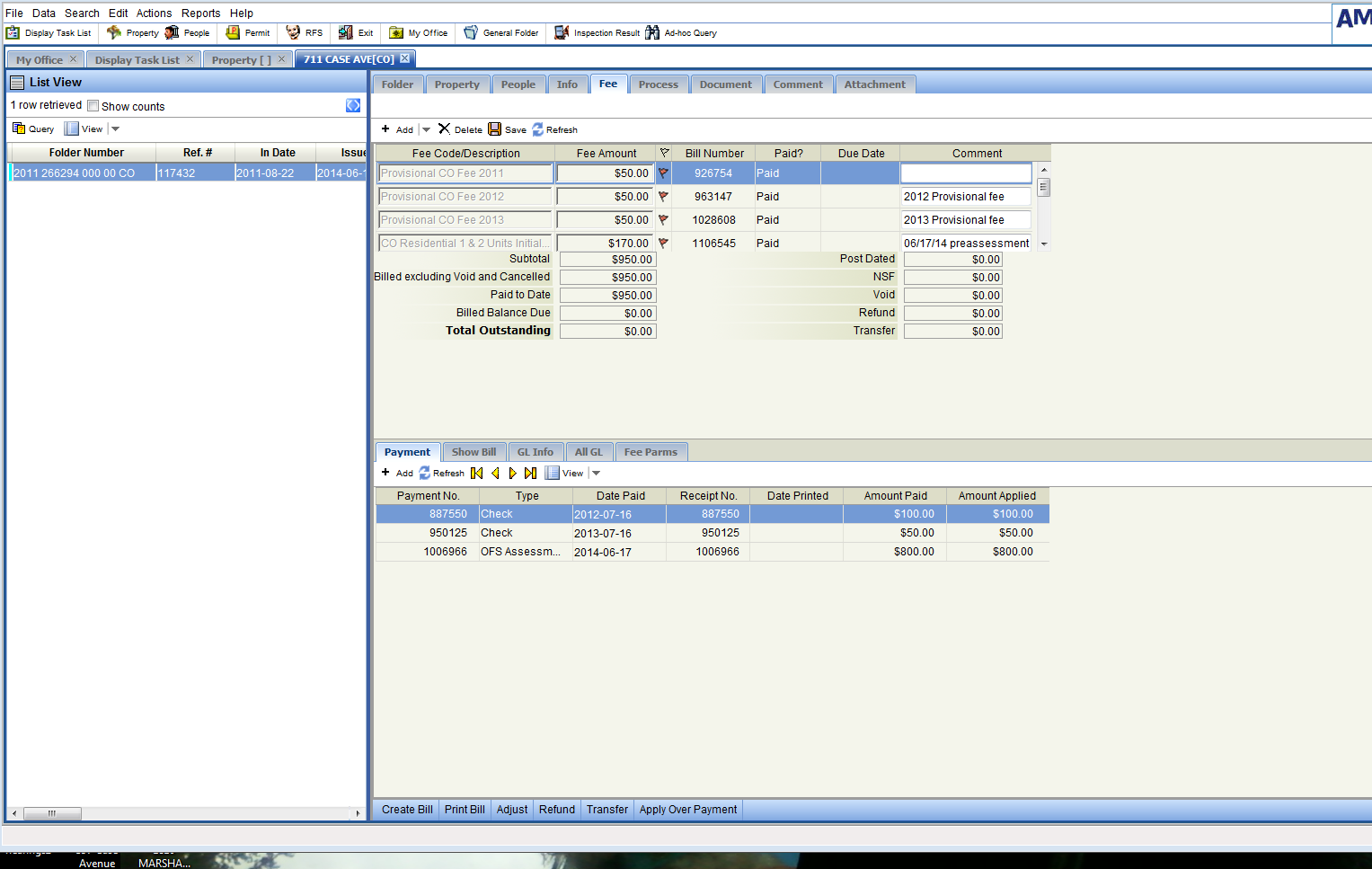Click the Query icon in List View

[x=19, y=129]
